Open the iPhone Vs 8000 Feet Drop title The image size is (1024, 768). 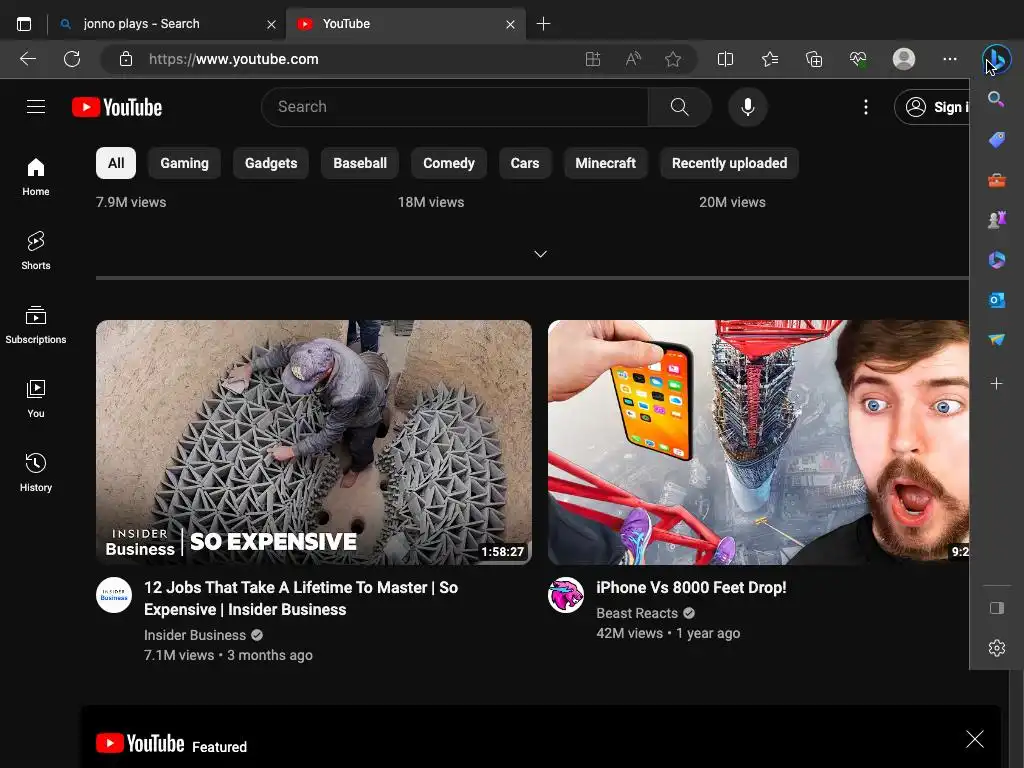(691, 588)
